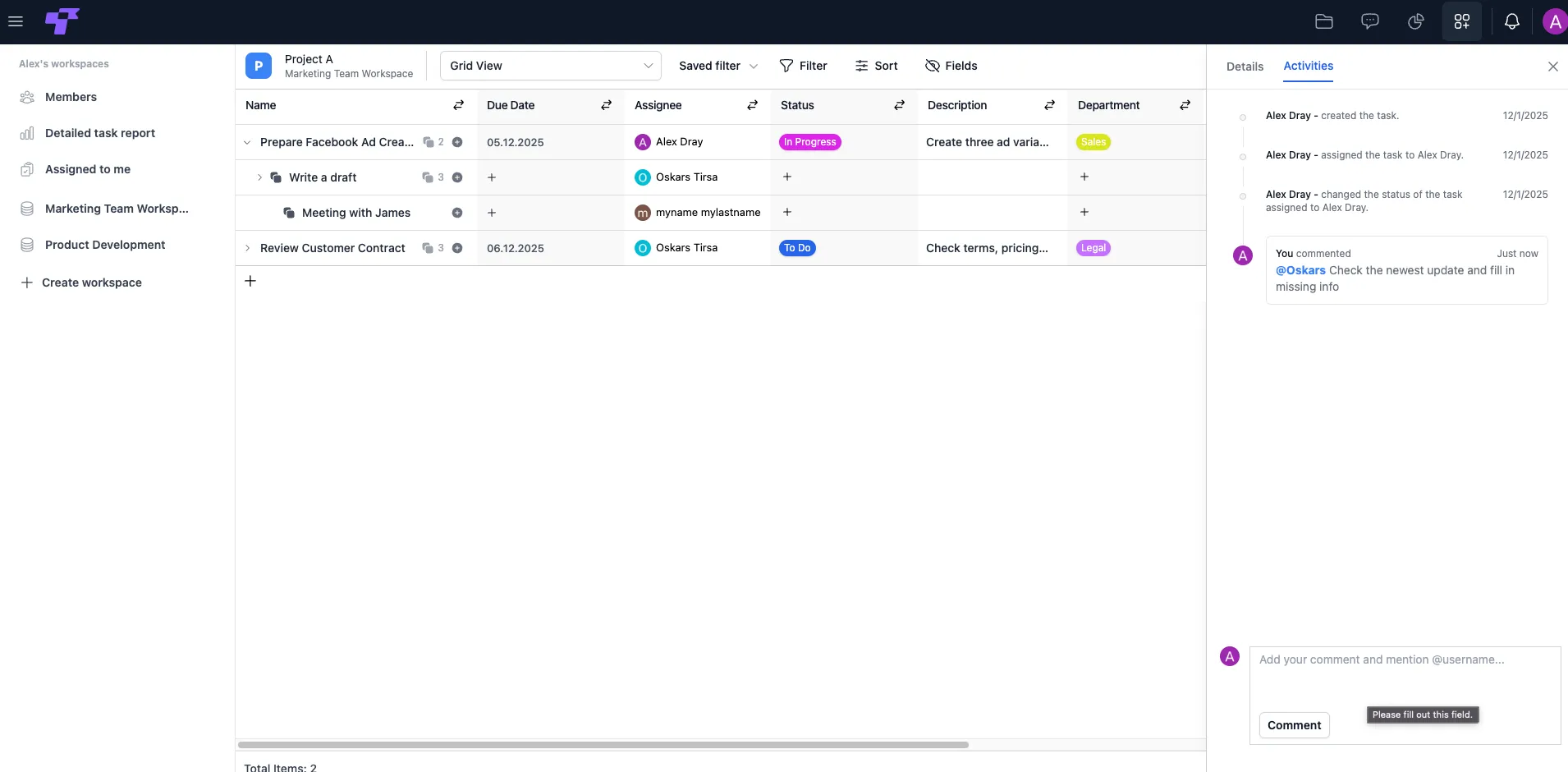The width and height of the screenshot is (1568, 772).
Task: Click the horizontal scrollbar below the grid
Action: (x=603, y=745)
